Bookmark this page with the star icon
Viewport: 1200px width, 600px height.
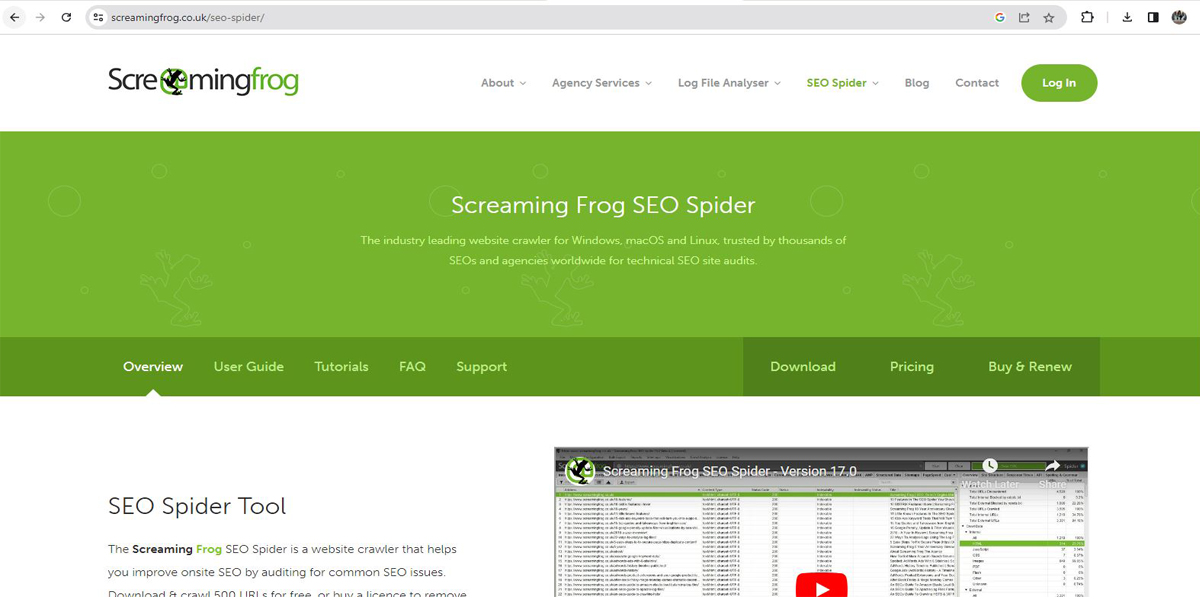(1049, 17)
